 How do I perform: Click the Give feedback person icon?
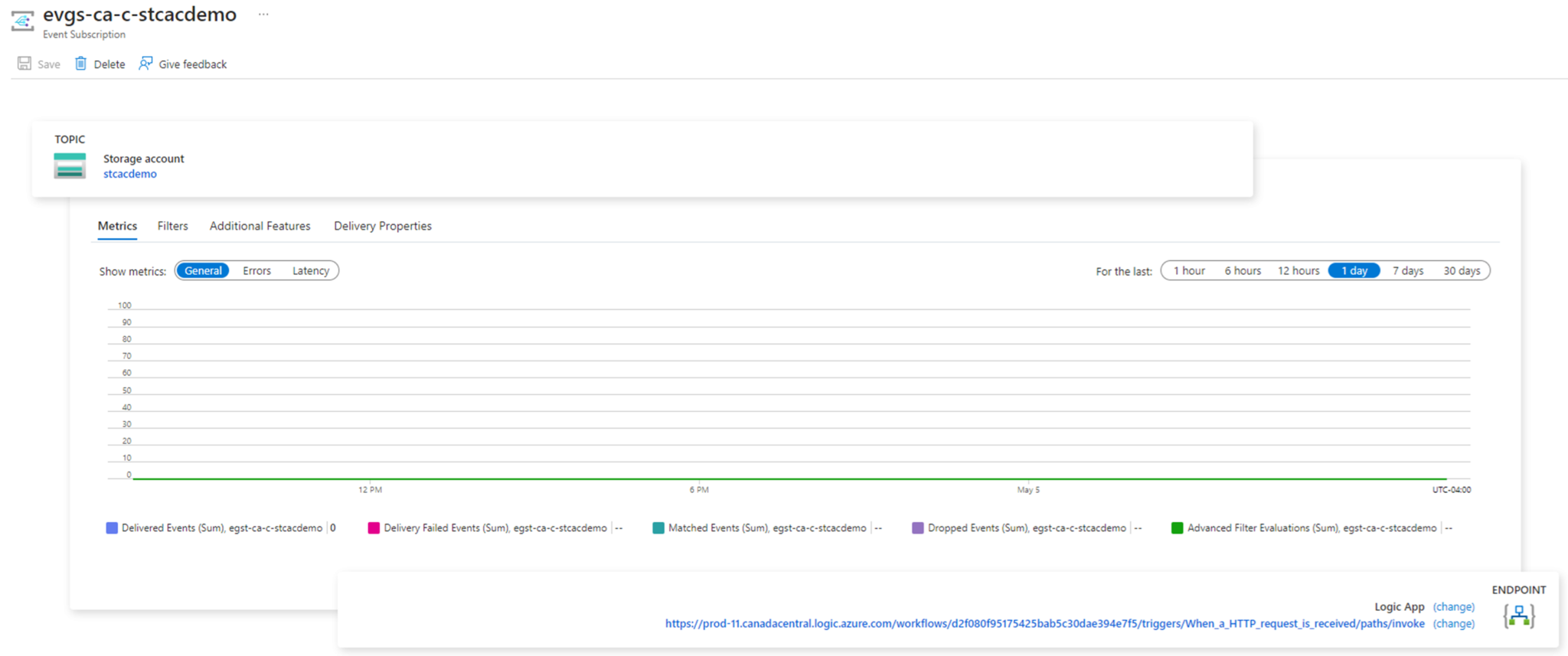[x=145, y=64]
